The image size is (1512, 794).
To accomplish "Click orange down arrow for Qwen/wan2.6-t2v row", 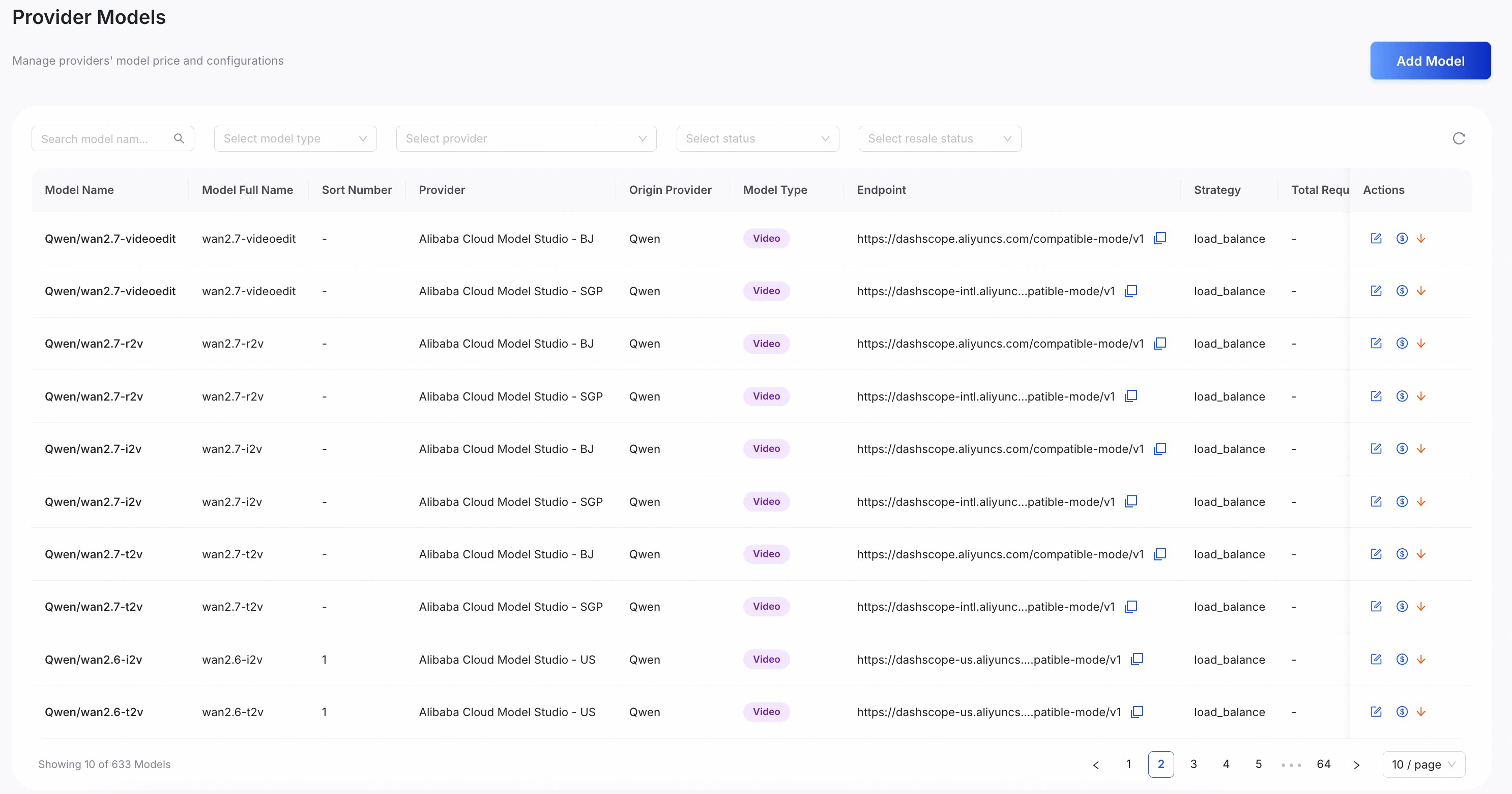I will tap(1421, 712).
